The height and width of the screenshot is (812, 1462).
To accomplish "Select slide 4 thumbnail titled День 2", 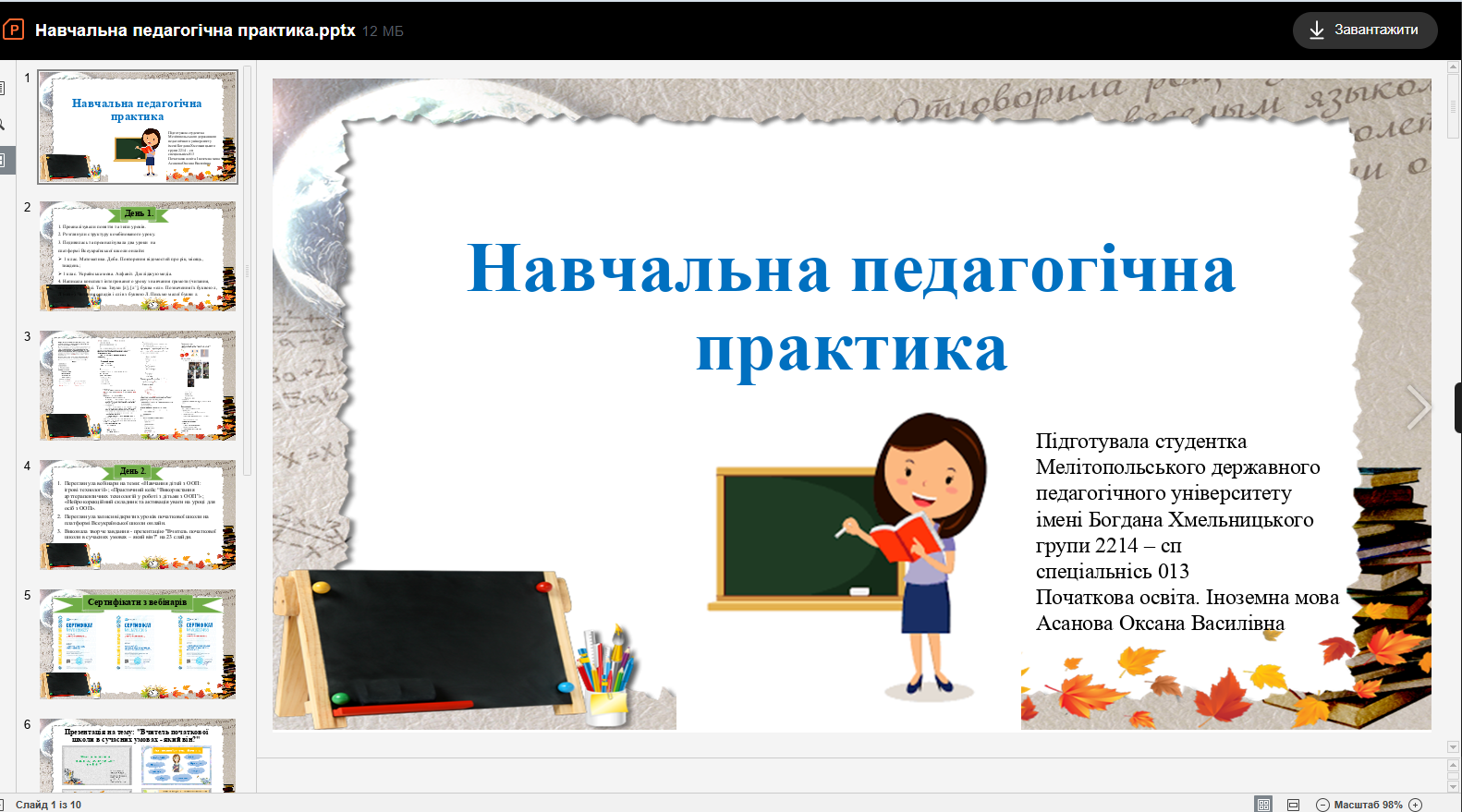I will 138,515.
